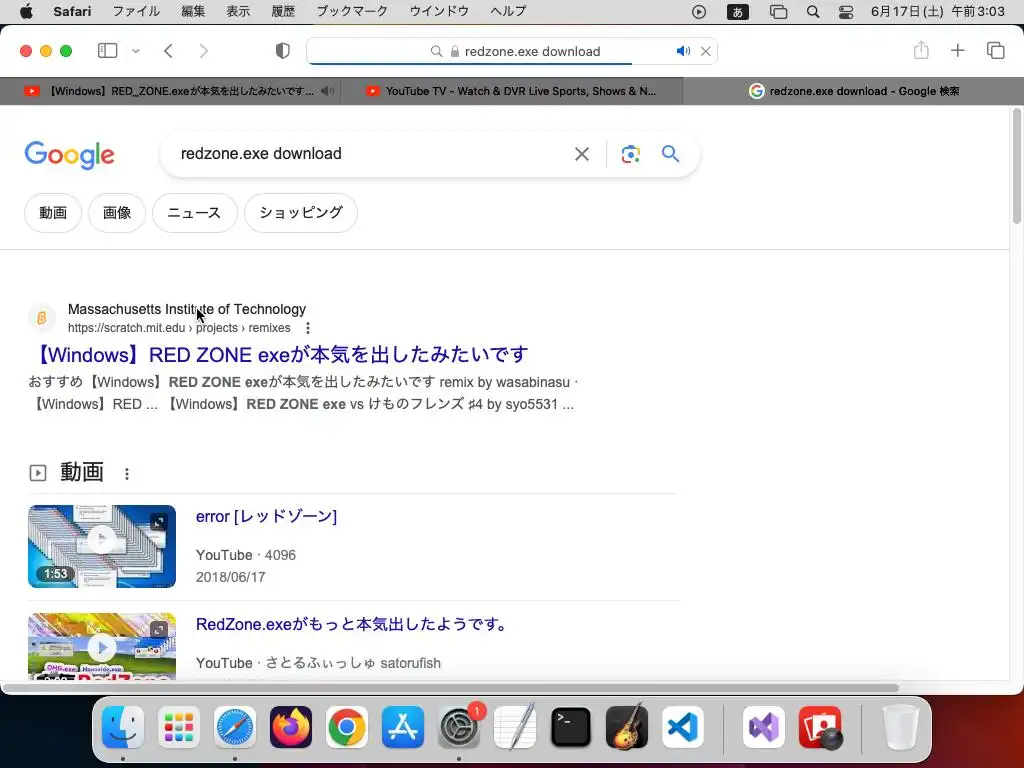The image size is (1024, 768).
Task: Click the address bar with redzone.exe download
Action: tap(512, 51)
